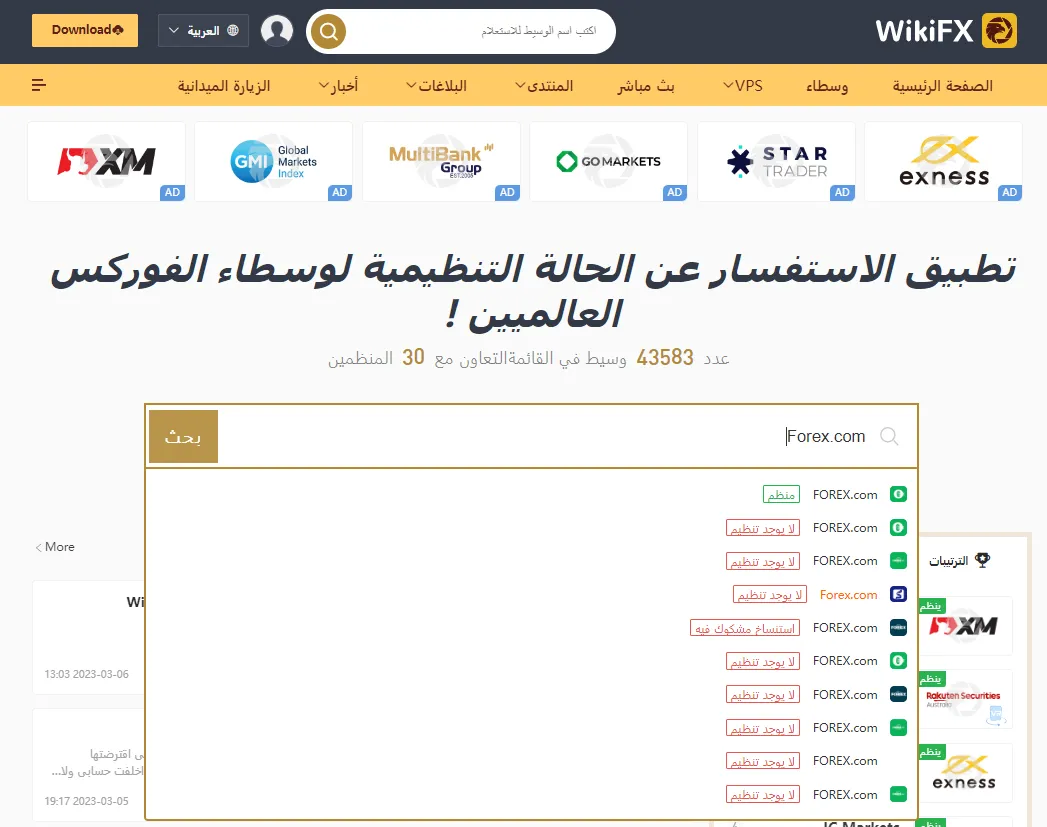Expand the VPS menu
The width and height of the screenshot is (1047, 827).
pyautogui.click(x=743, y=85)
